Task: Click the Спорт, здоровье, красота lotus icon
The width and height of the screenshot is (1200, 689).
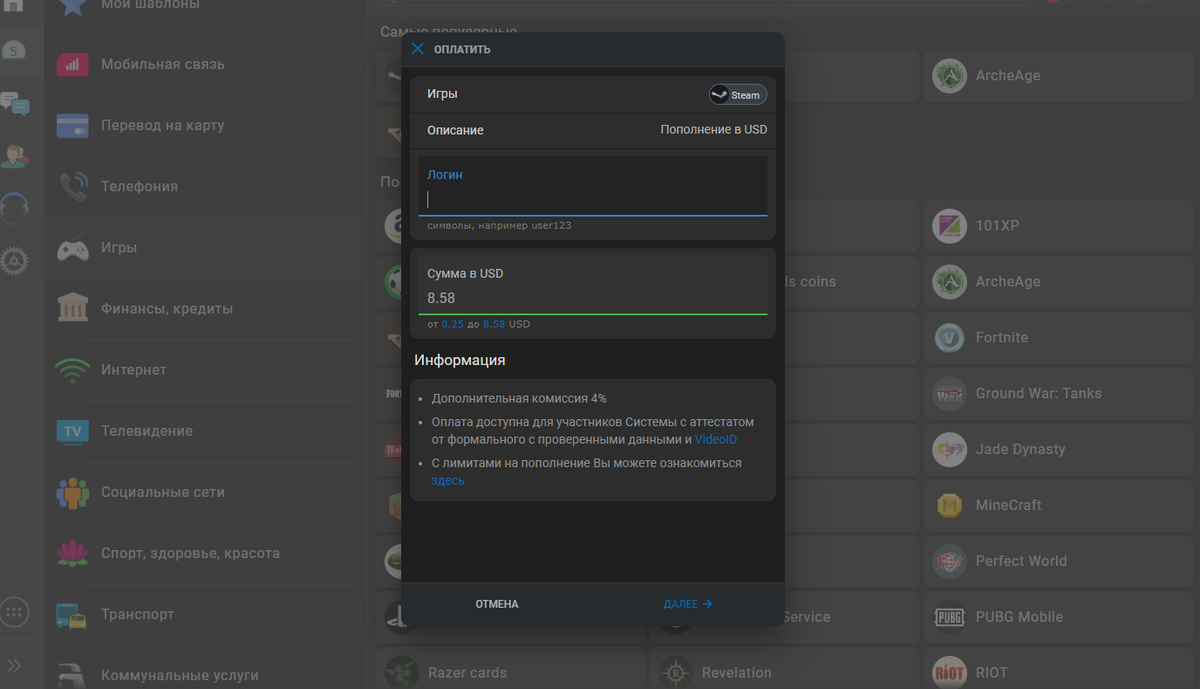Action: (x=73, y=553)
